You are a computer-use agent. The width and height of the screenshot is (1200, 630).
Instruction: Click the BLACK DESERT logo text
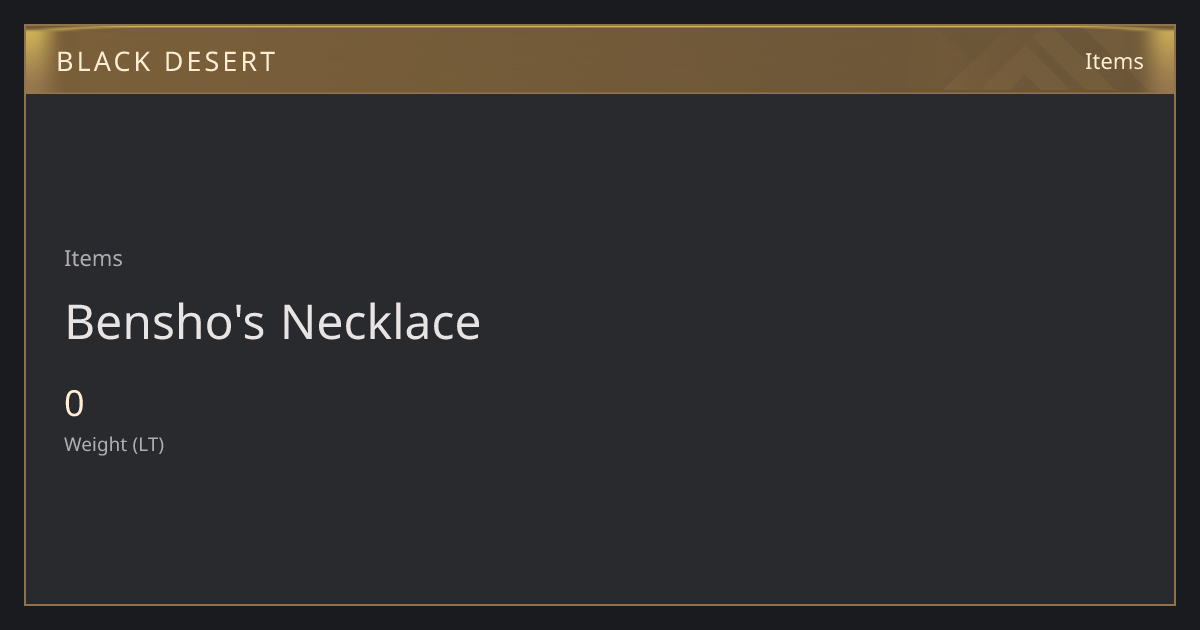166,61
